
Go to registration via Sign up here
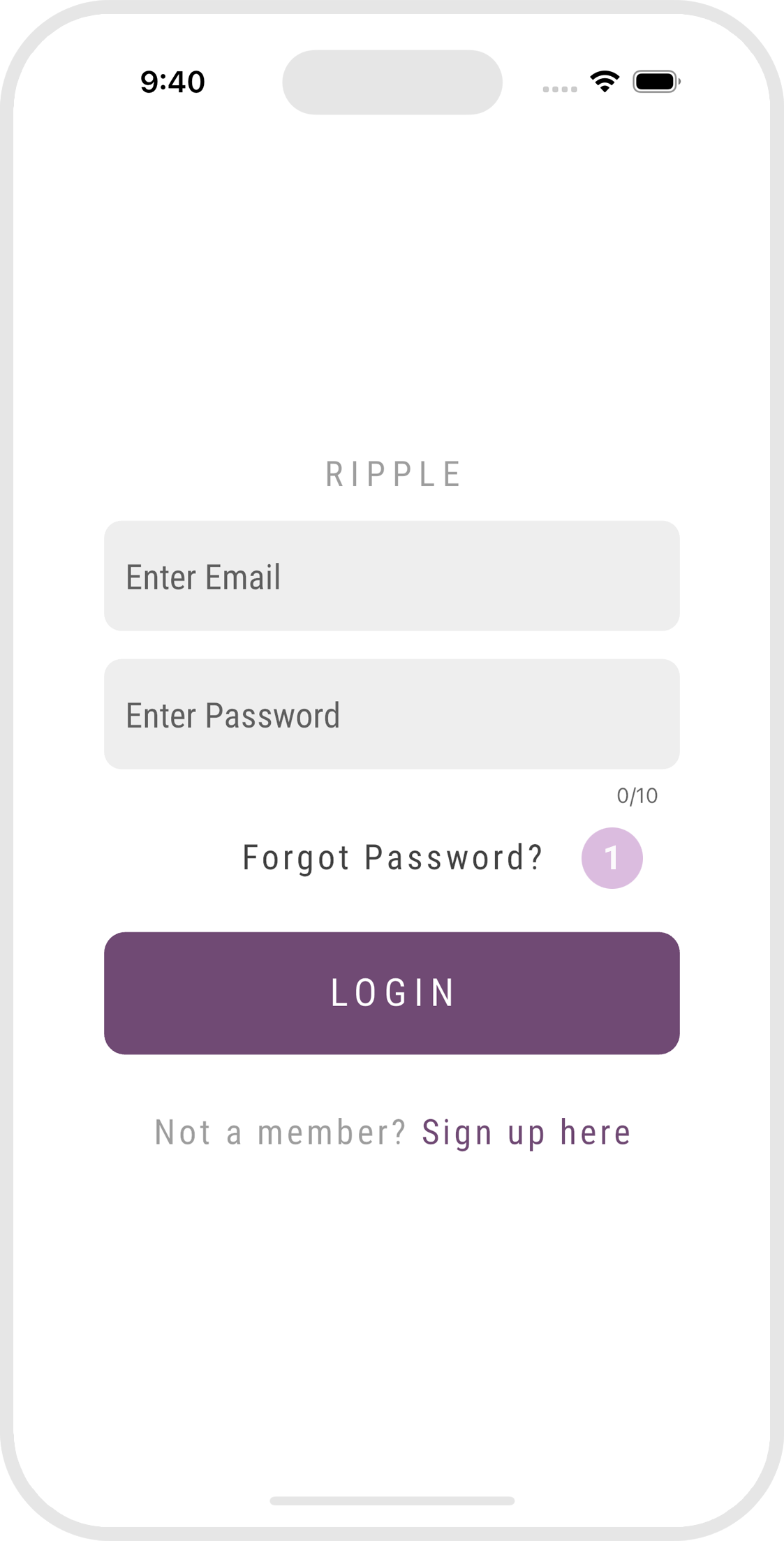click(x=526, y=1132)
